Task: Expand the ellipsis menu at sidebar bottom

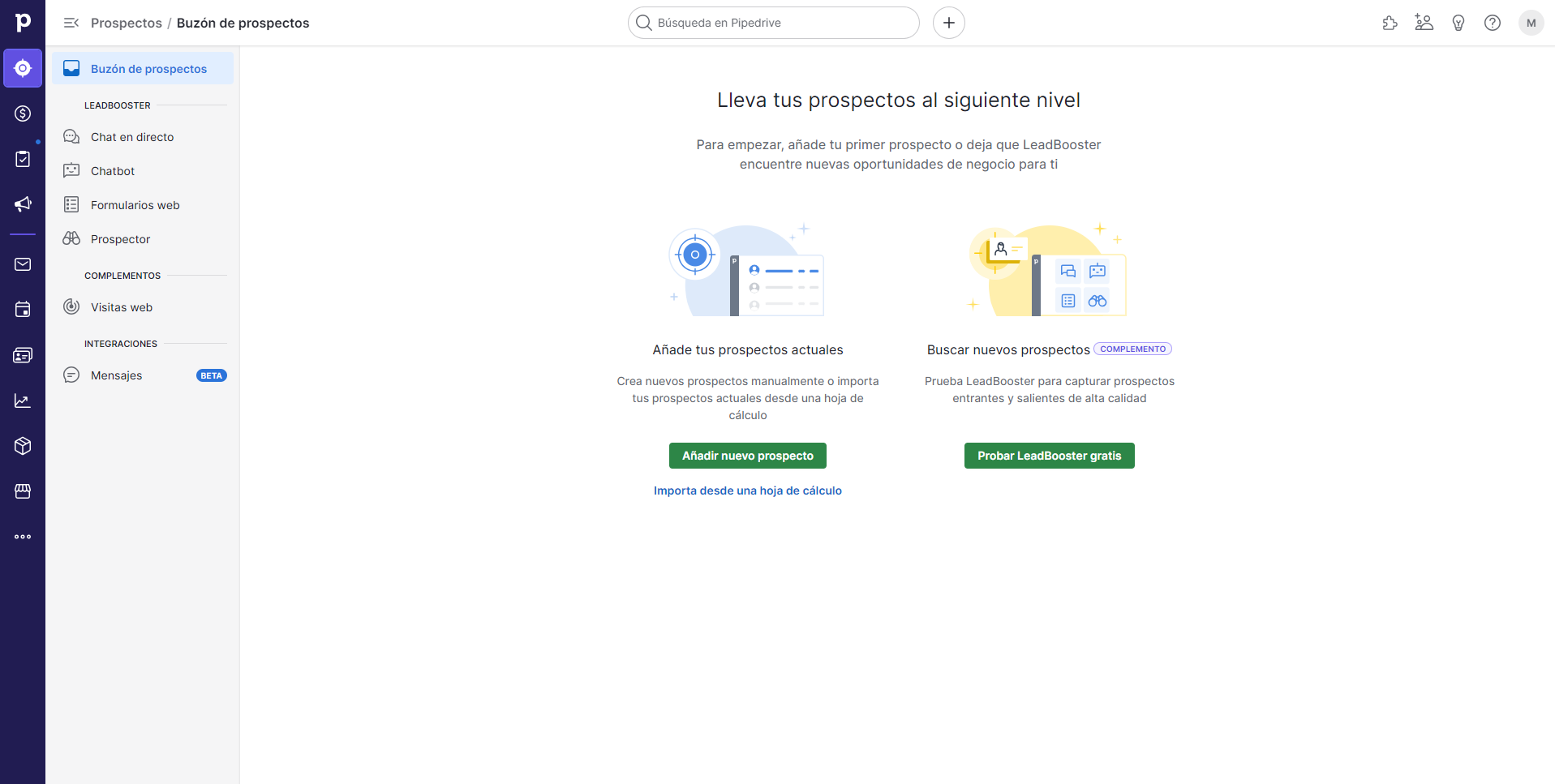Action: (22, 536)
